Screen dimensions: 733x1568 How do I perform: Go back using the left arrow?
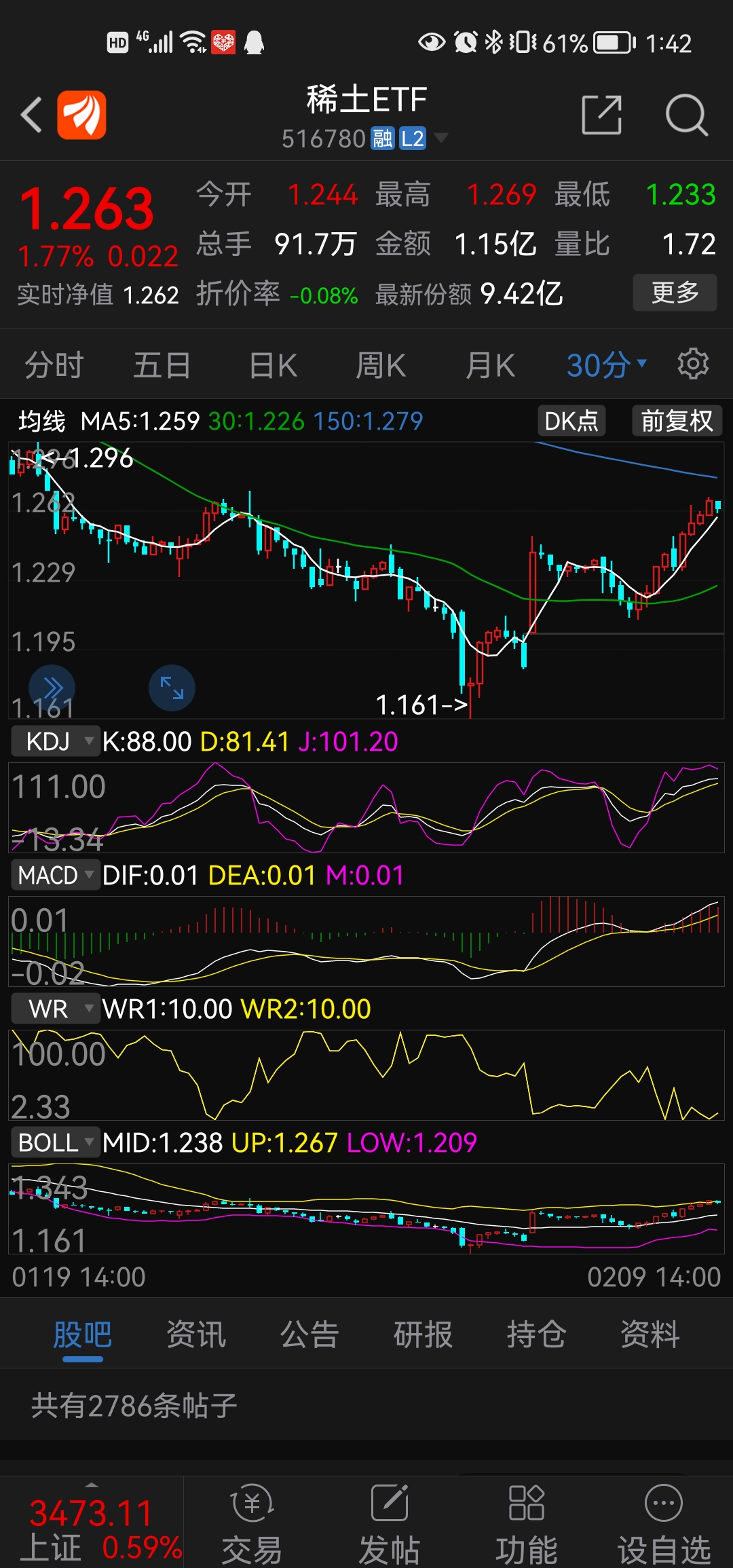coord(31,114)
